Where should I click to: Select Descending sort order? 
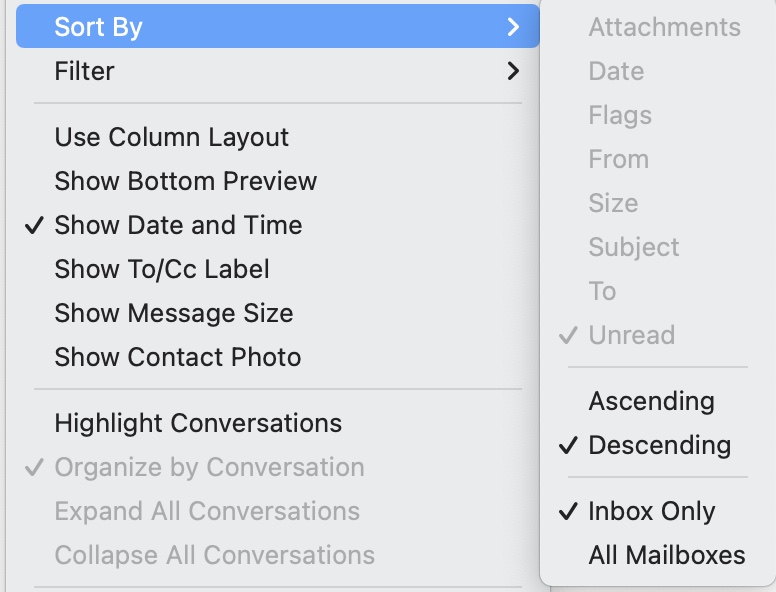659,445
